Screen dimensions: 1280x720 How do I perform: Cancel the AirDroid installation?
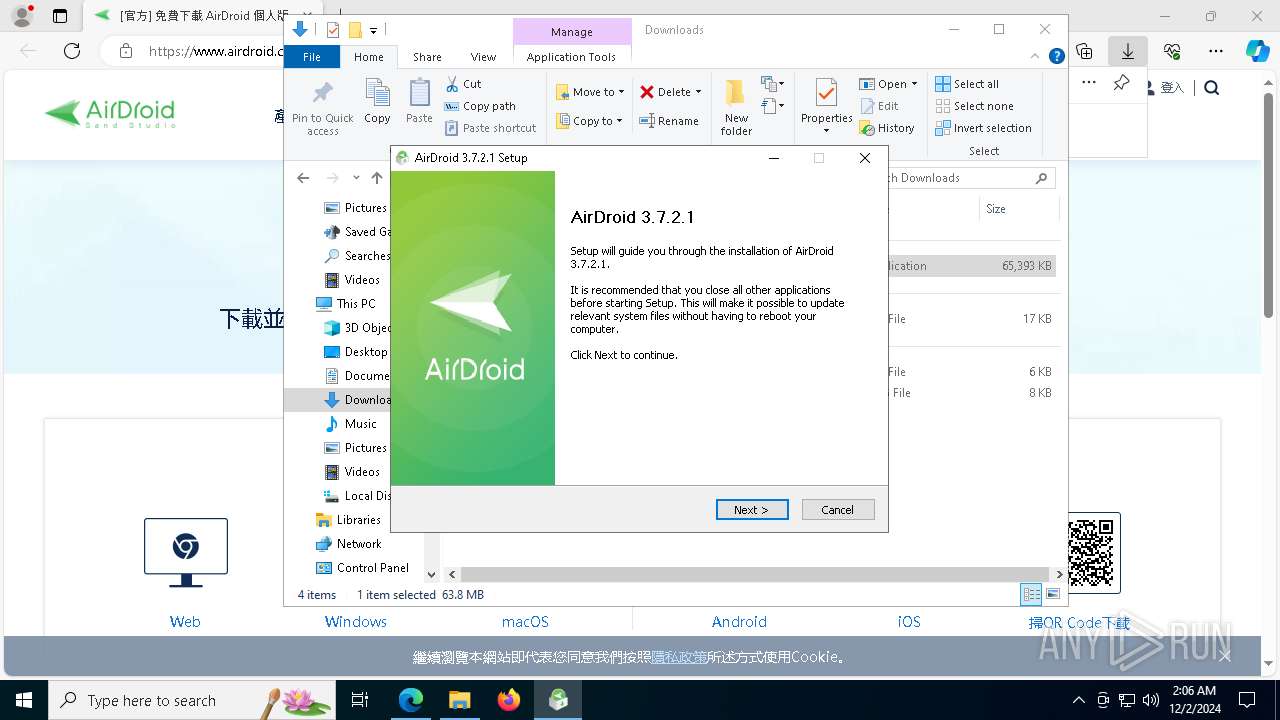click(x=838, y=510)
